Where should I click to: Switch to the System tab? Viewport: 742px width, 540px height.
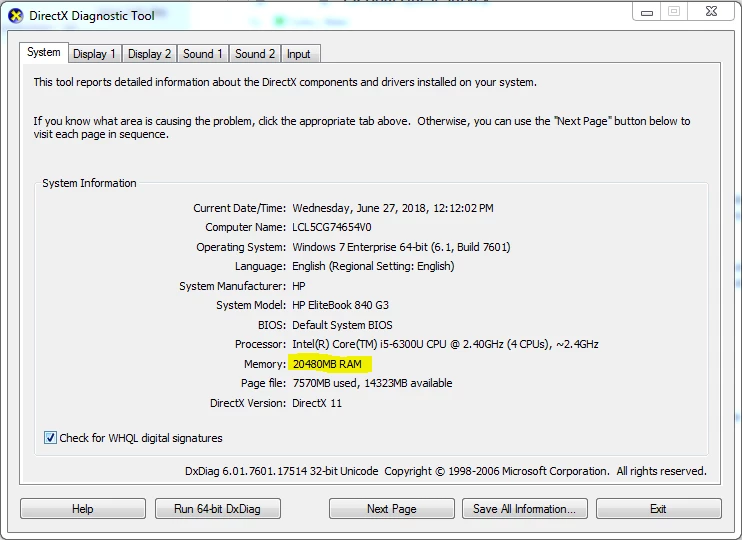coord(44,52)
